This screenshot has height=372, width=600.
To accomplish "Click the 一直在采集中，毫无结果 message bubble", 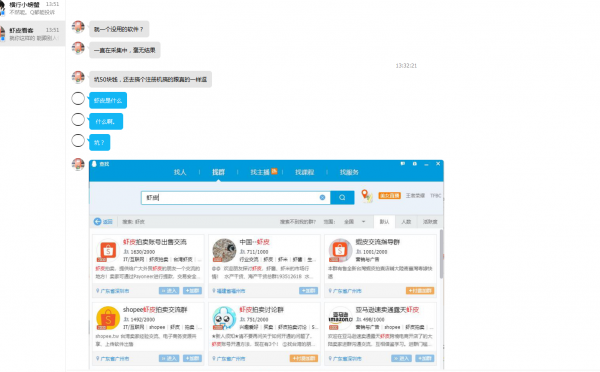I will (x=125, y=50).
